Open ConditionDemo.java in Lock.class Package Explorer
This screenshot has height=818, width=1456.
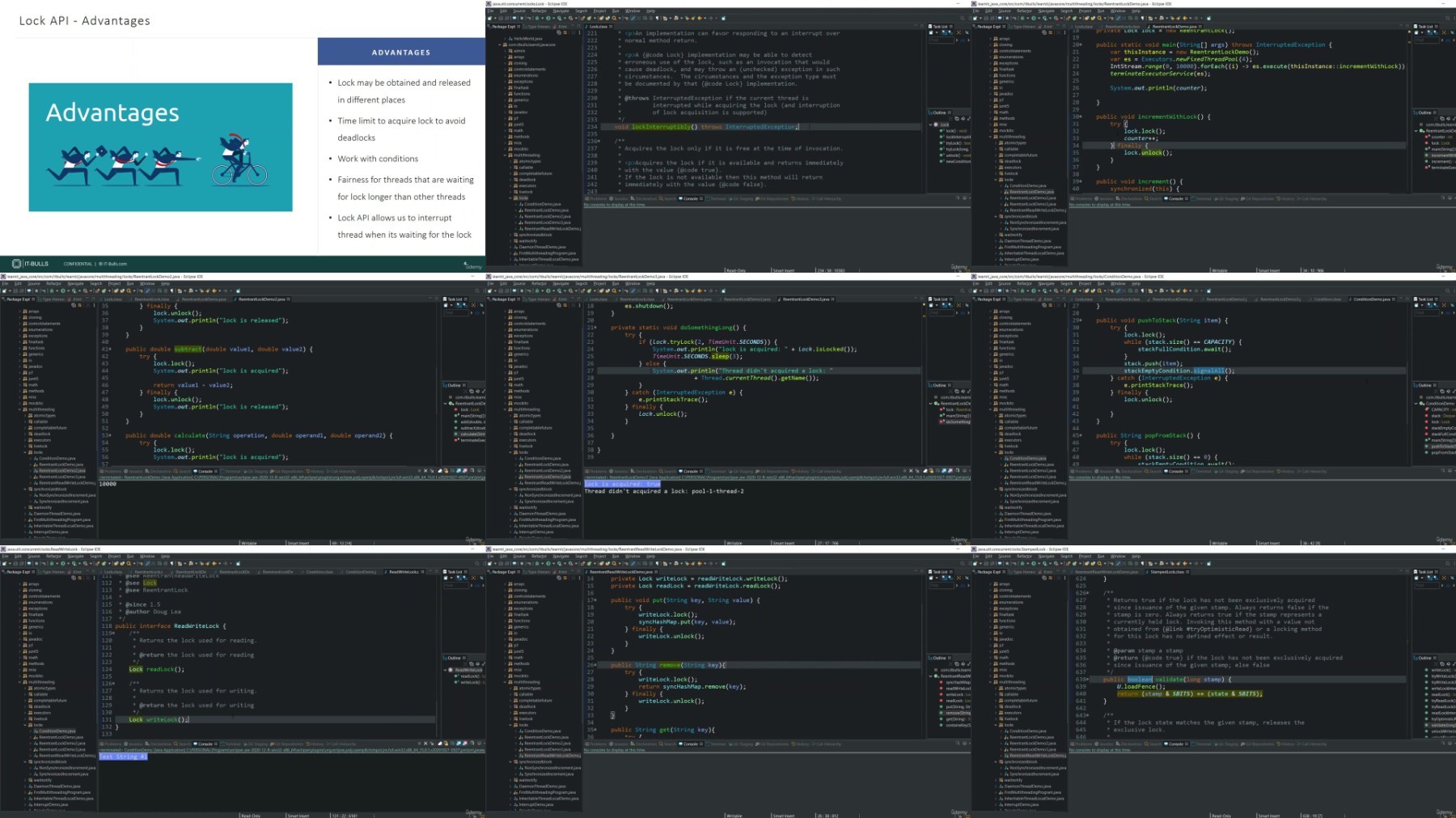(542, 204)
